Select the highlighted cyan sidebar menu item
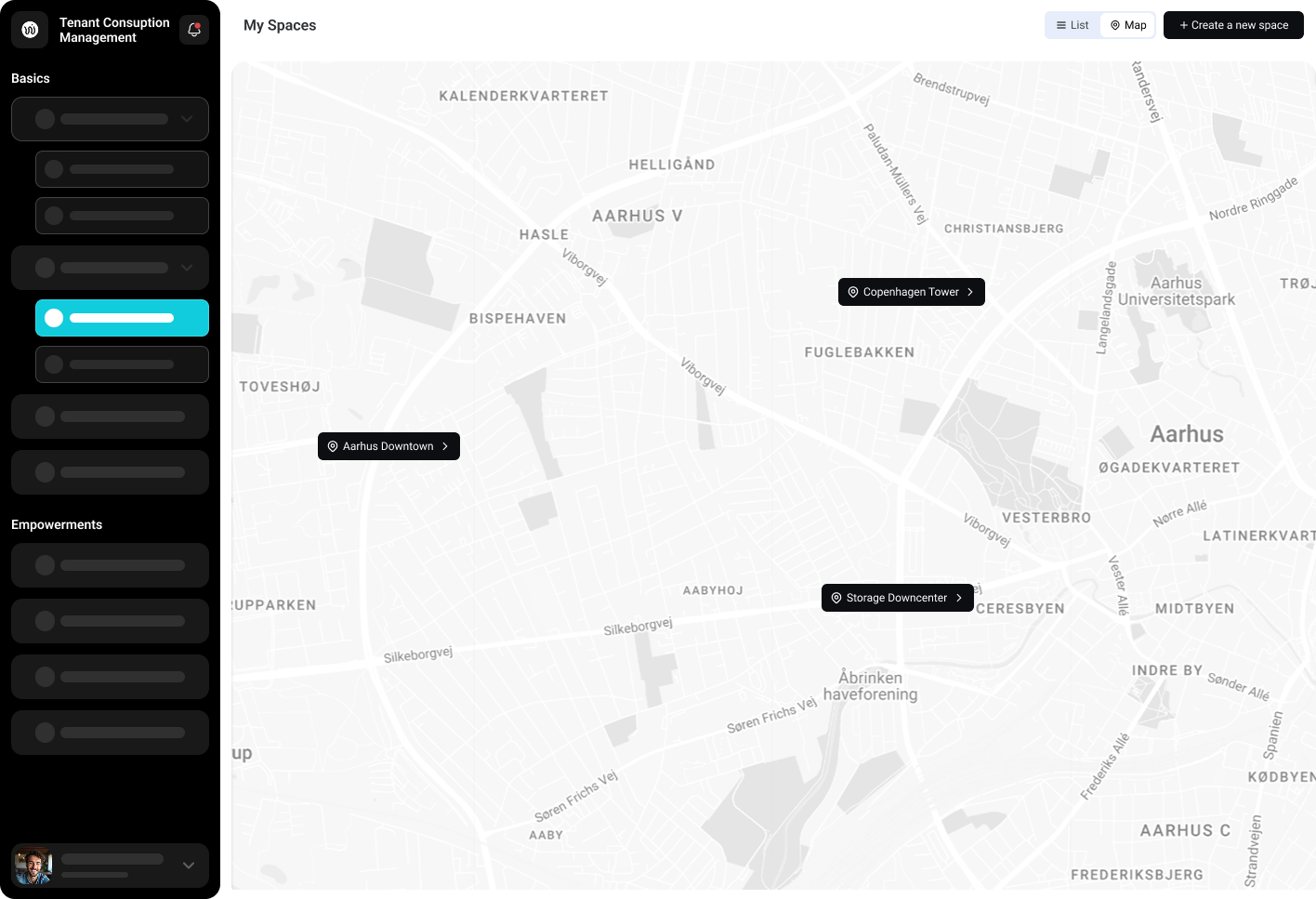The image size is (1316, 899). tap(122, 318)
